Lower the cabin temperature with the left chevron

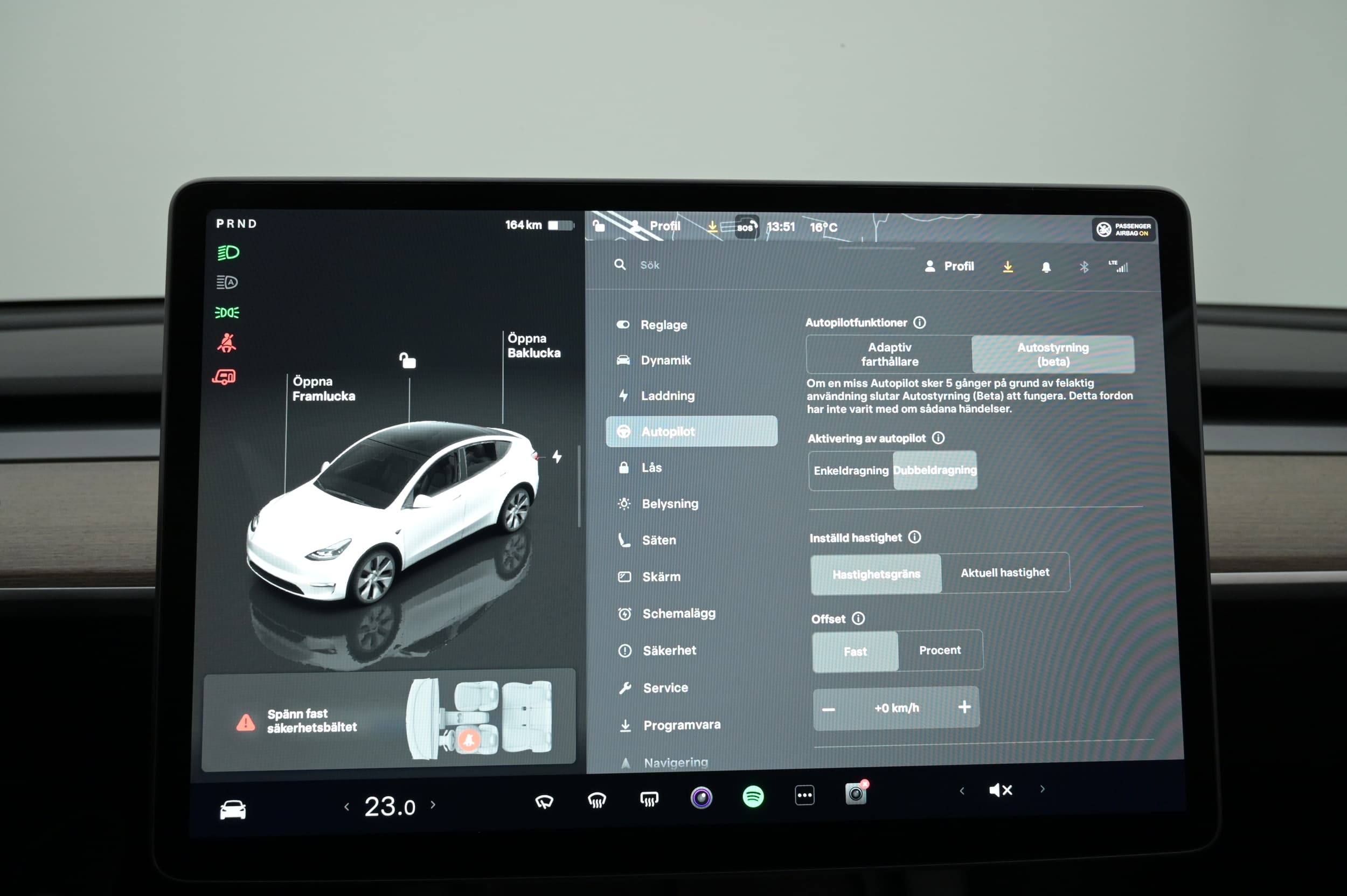[347, 806]
